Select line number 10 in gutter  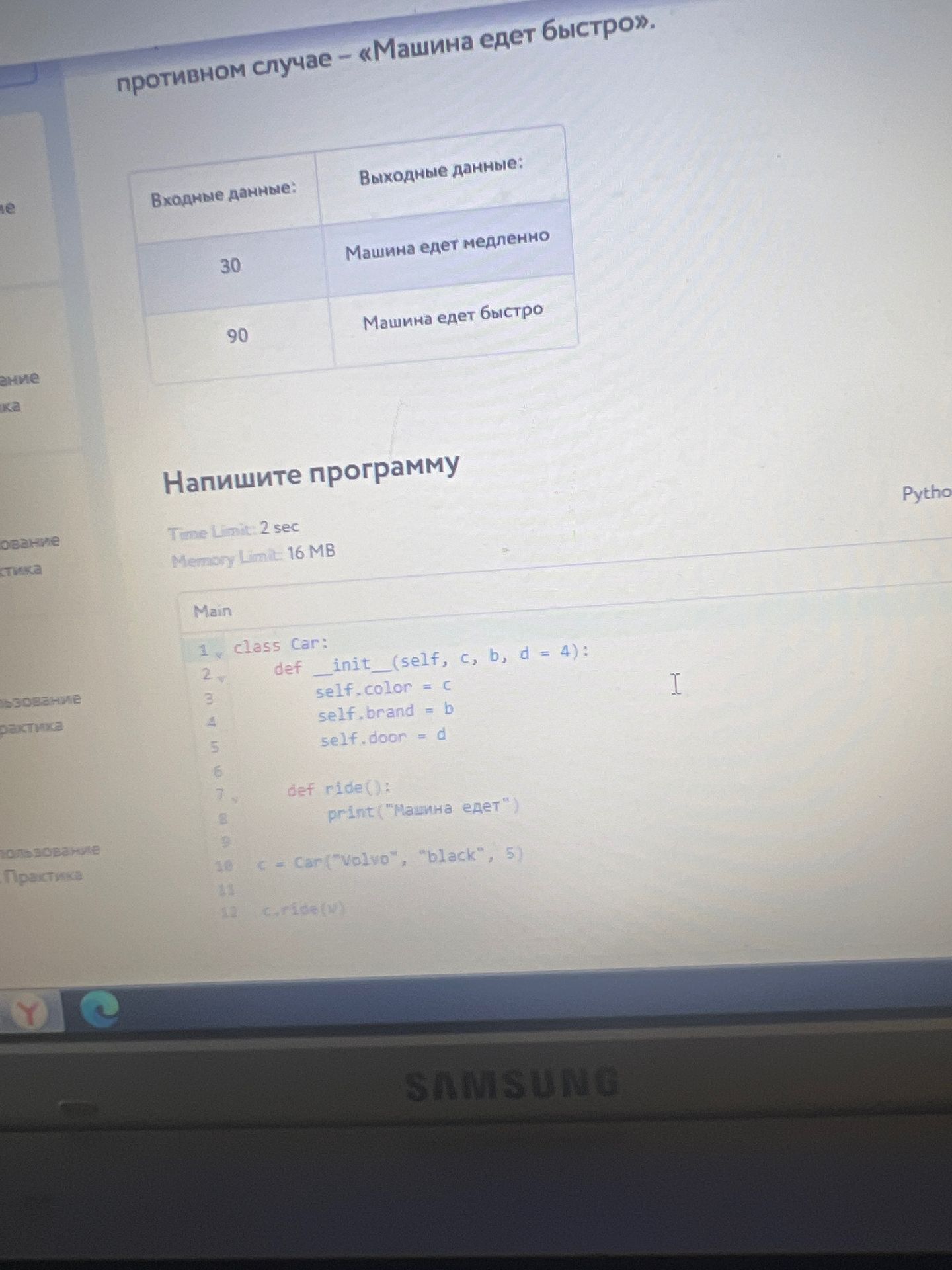[x=224, y=865]
